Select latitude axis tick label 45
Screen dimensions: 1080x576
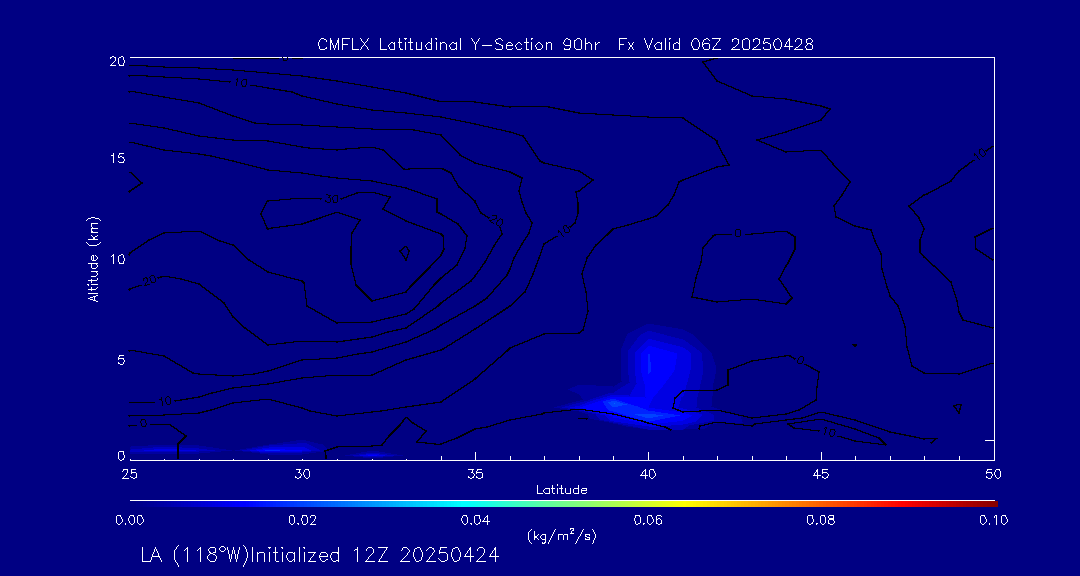click(x=821, y=474)
